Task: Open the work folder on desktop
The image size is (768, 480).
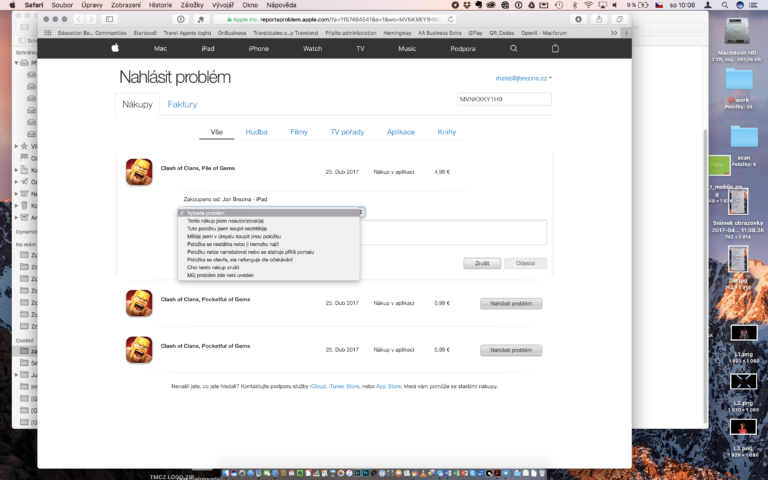Action: click(x=740, y=82)
